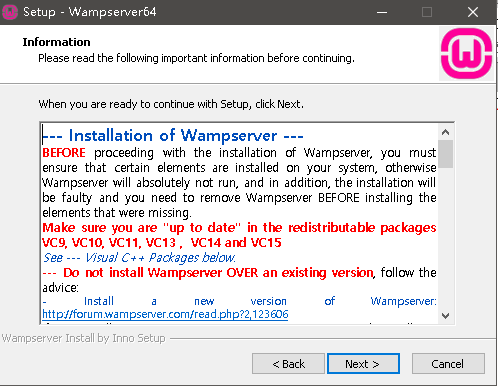Click the scroll up arrow in the info box
Viewport: 498px width, 386px height.
tap(445, 132)
